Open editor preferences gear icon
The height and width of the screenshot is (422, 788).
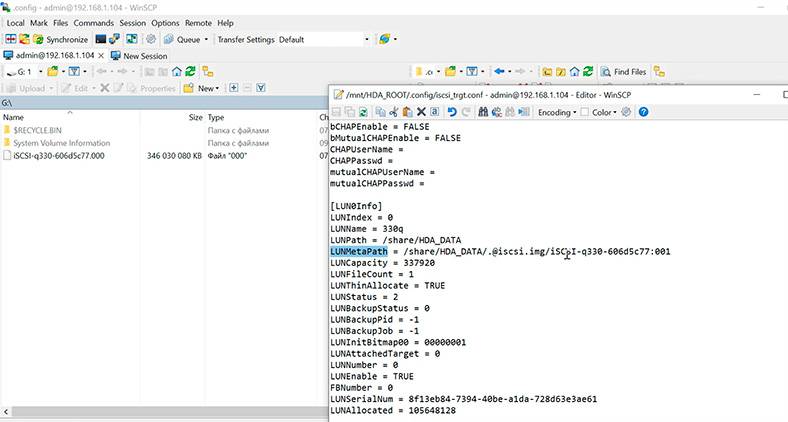point(626,112)
